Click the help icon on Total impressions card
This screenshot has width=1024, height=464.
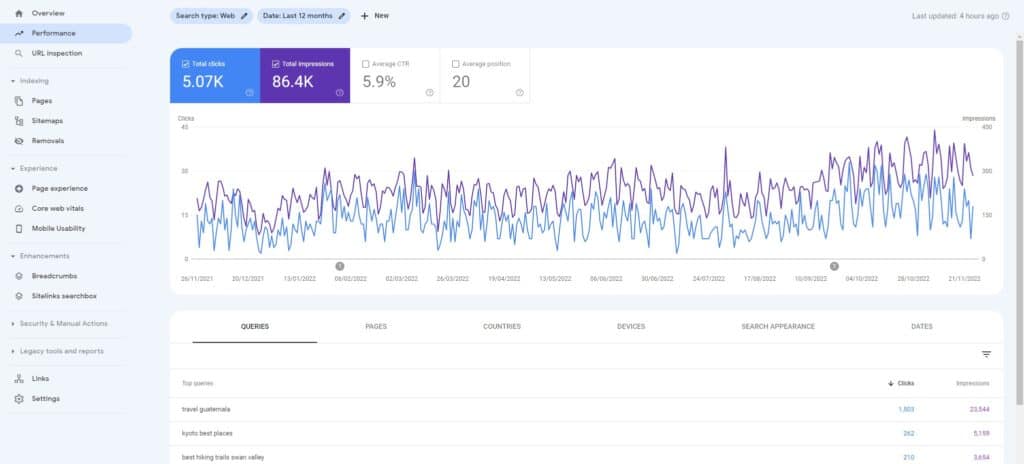click(340, 93)
